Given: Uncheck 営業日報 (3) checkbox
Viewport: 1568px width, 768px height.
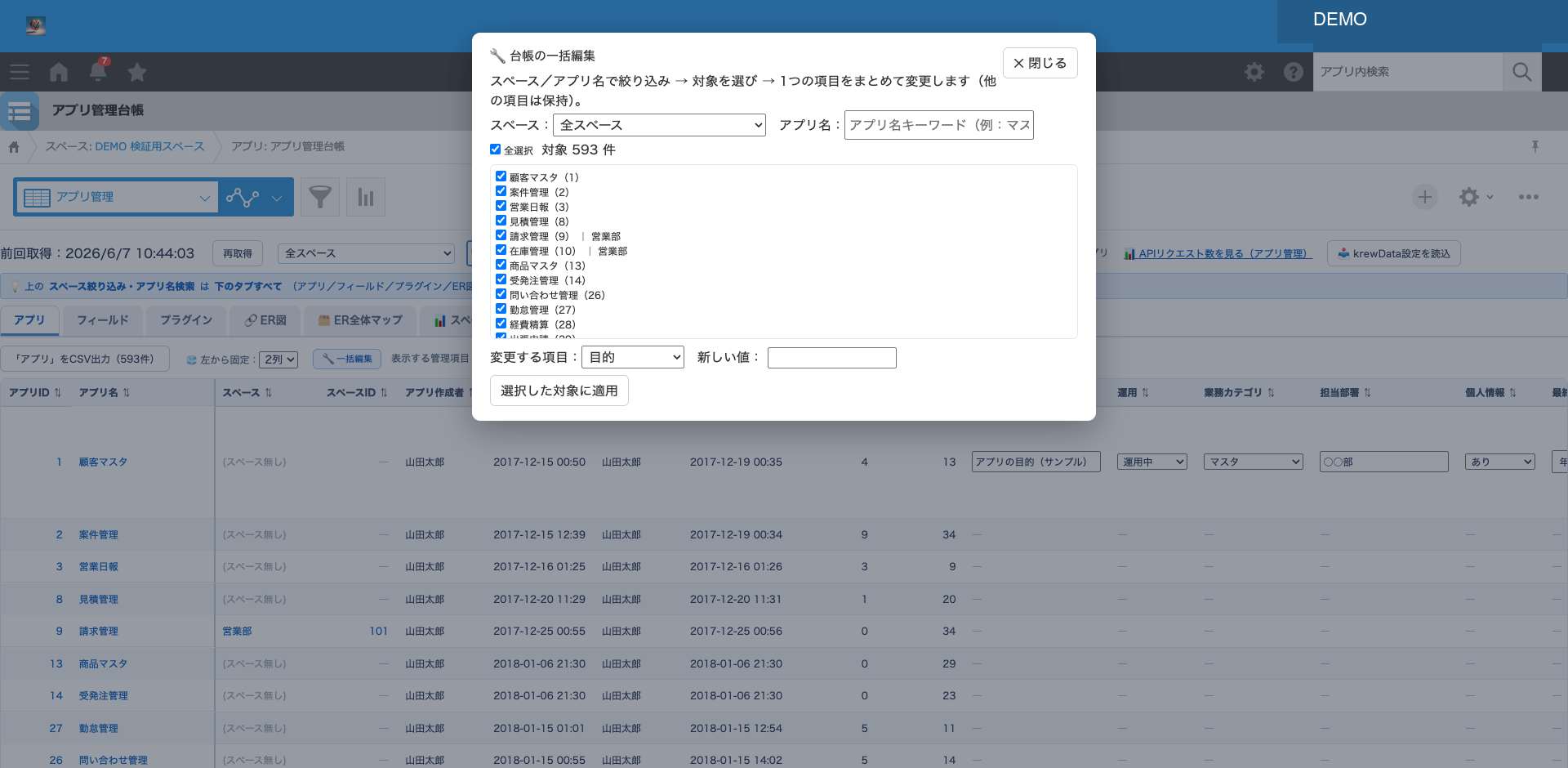Looking at the screenshot, I should tap(501, 206).
